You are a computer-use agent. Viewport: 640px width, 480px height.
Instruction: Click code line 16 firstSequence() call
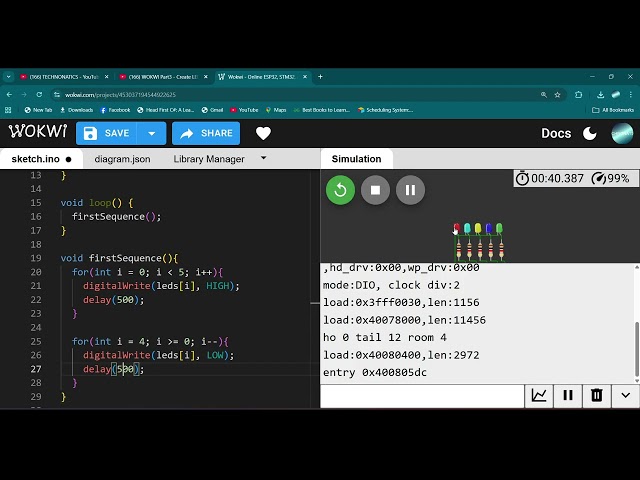pos(116,216)
